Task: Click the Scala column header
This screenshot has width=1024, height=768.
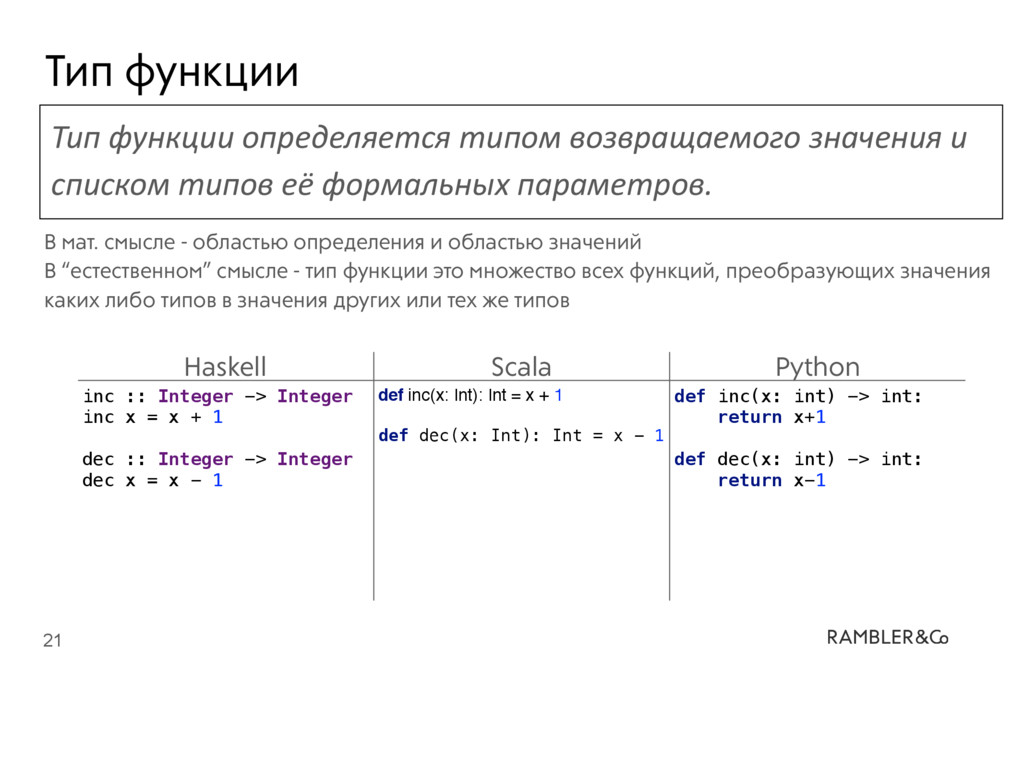Action: tap(521, 366)
